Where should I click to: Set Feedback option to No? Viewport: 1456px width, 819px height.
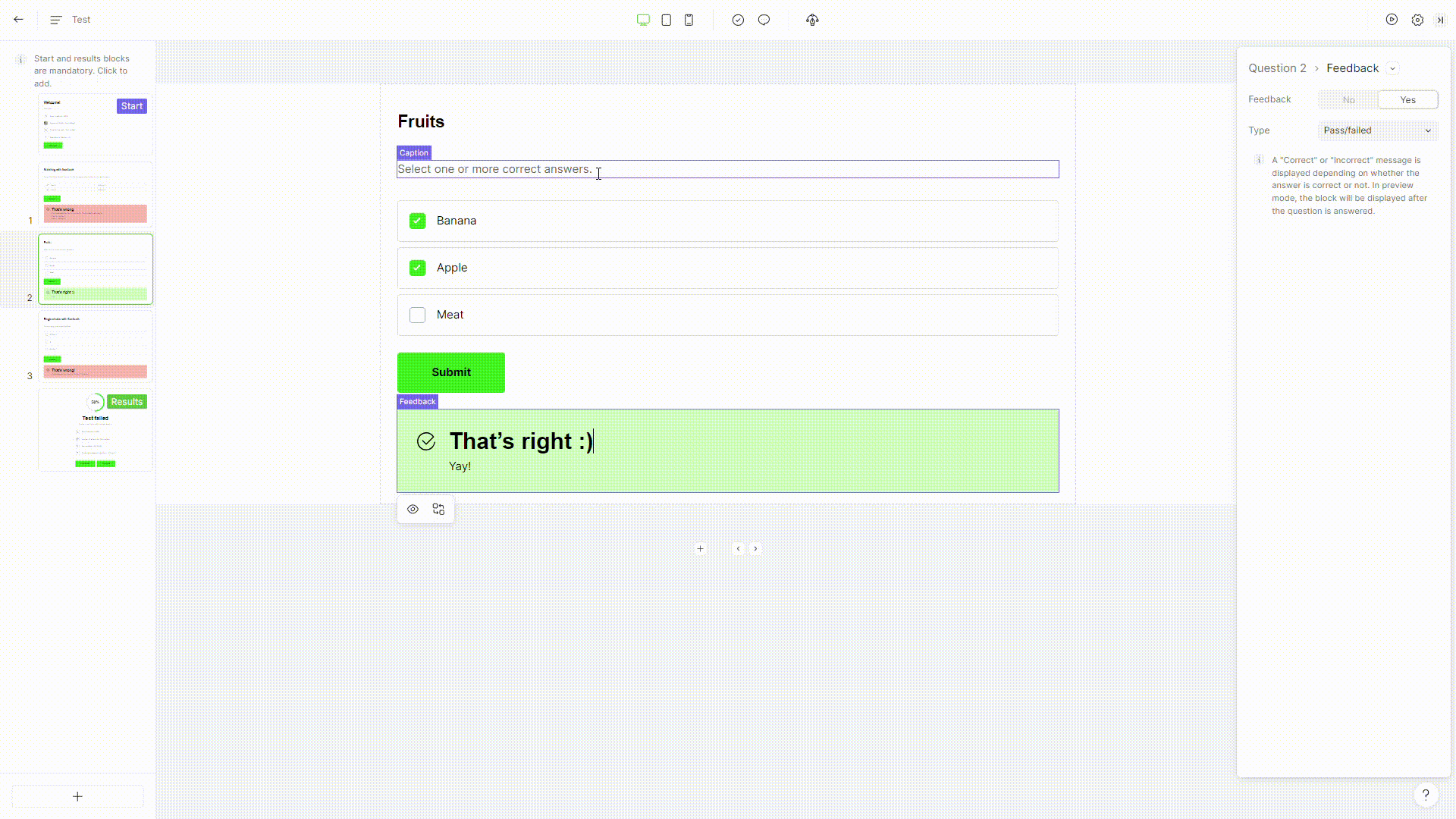point(1348,100)
